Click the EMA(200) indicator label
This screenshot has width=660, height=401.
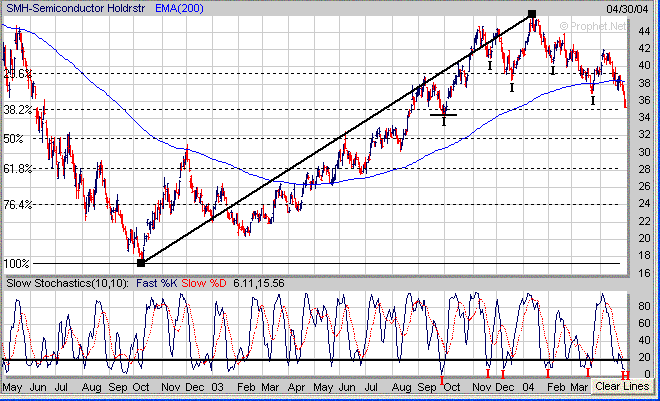pyautogui.click(x=179, y=8)
